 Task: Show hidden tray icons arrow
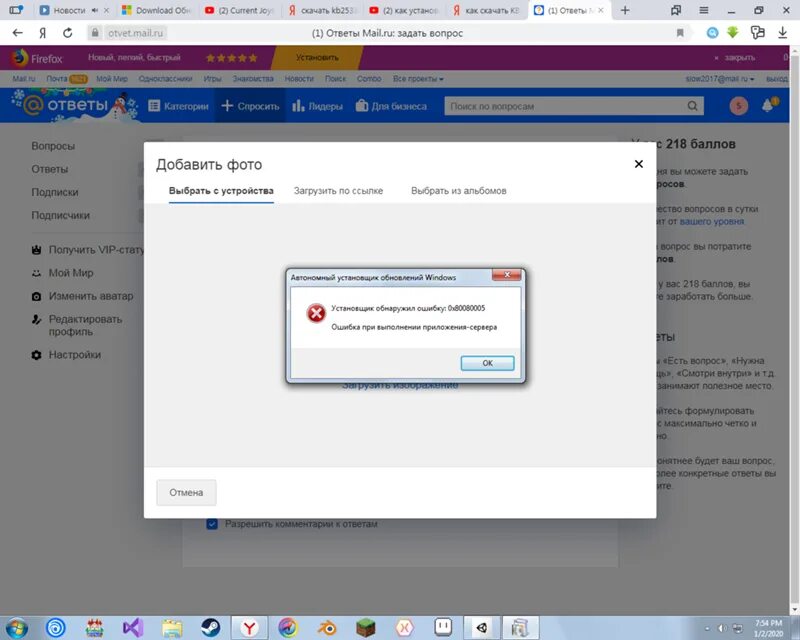click(707, 629)
